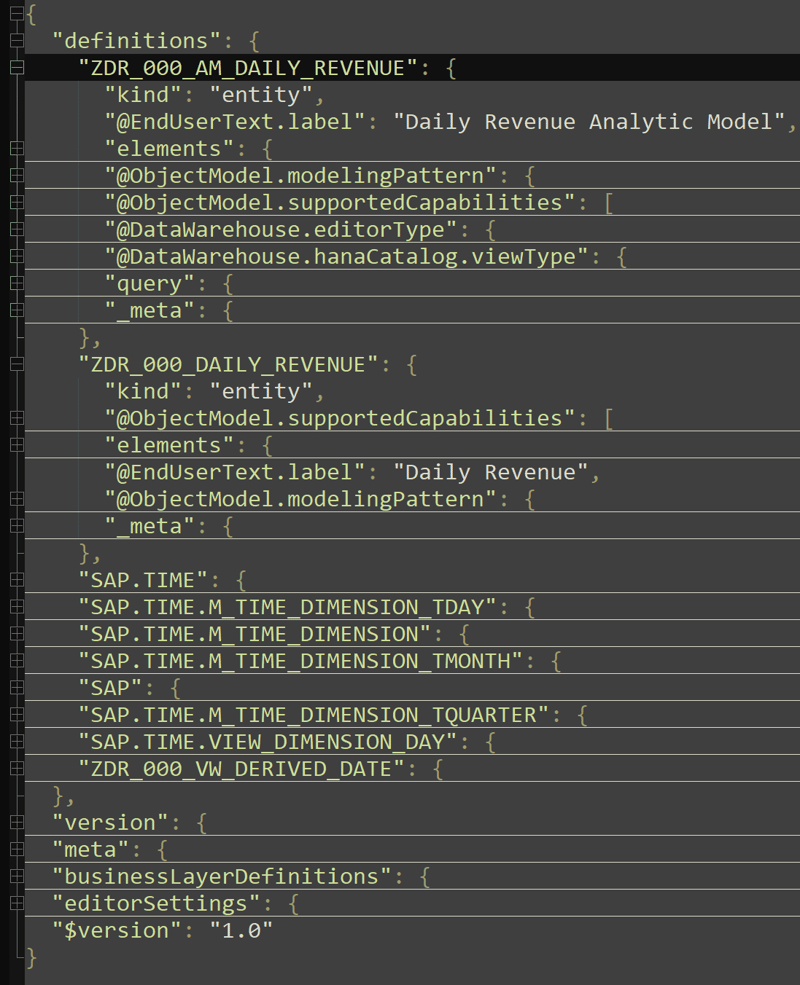Click "Daily Revenue Analytic Model" value

(x=589, y=121)
